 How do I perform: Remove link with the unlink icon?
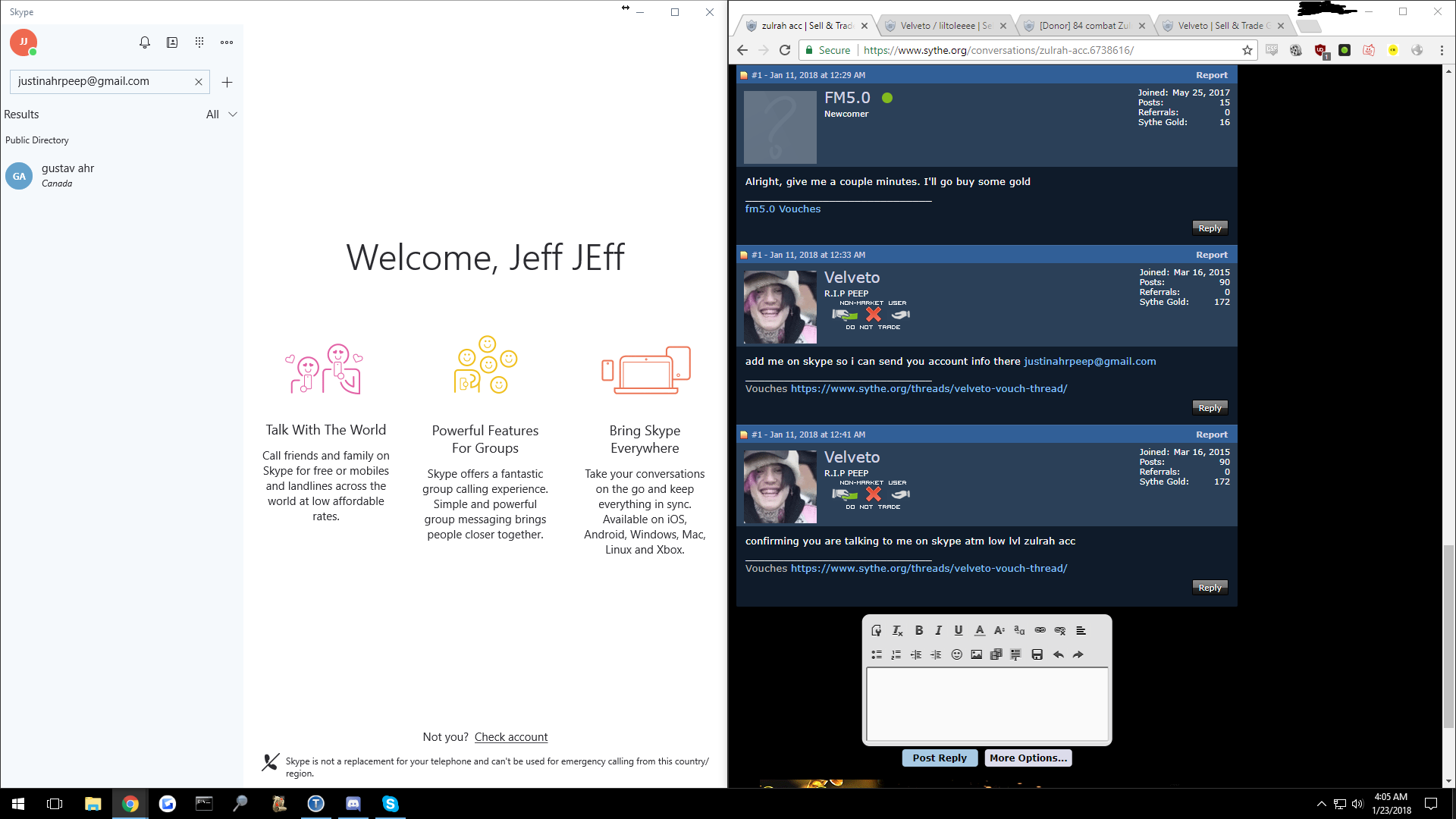[x=1060, y=630]
